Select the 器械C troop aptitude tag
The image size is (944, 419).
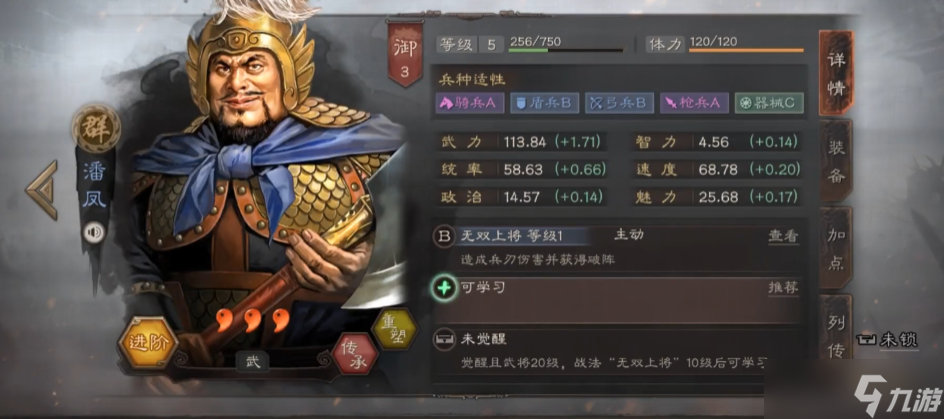[x=769, y=103]
